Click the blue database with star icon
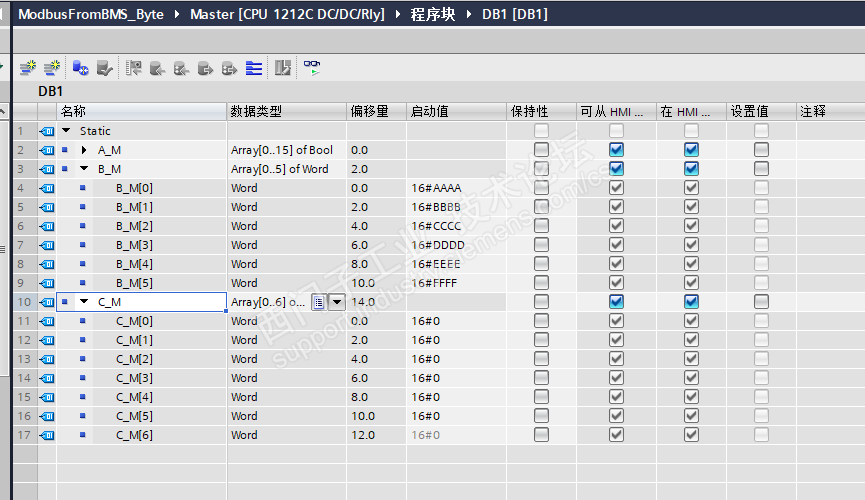Screen dimensions: 865x500 (x=81, y=68)
